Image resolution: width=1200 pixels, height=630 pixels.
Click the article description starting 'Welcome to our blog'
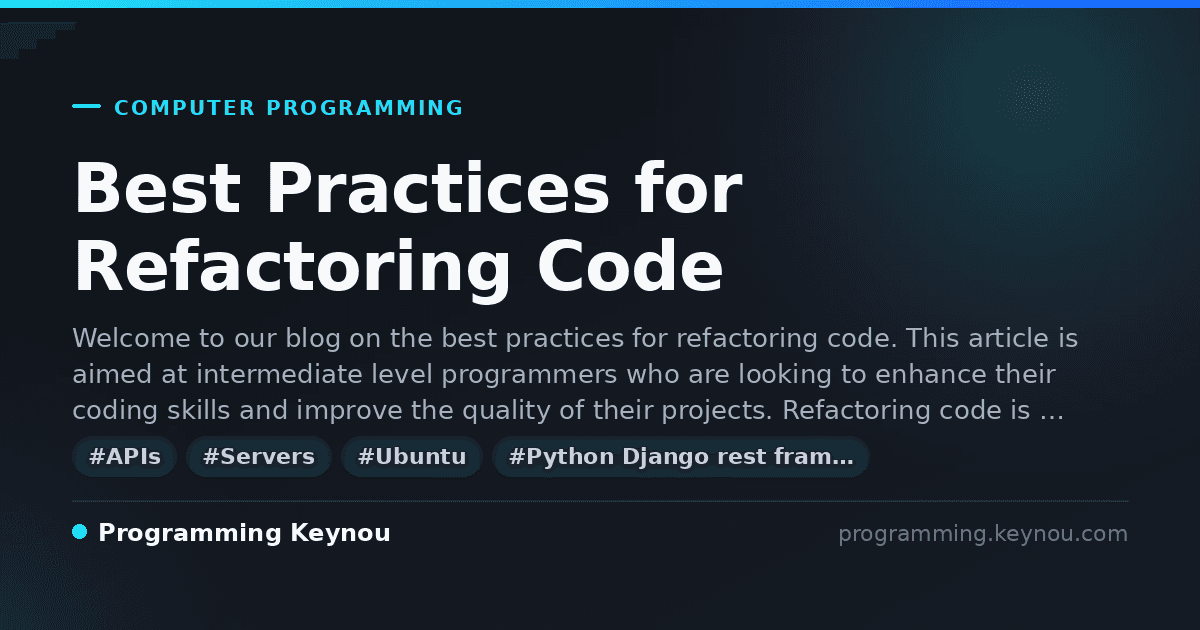pyautogui.click(x=575, y=375)
